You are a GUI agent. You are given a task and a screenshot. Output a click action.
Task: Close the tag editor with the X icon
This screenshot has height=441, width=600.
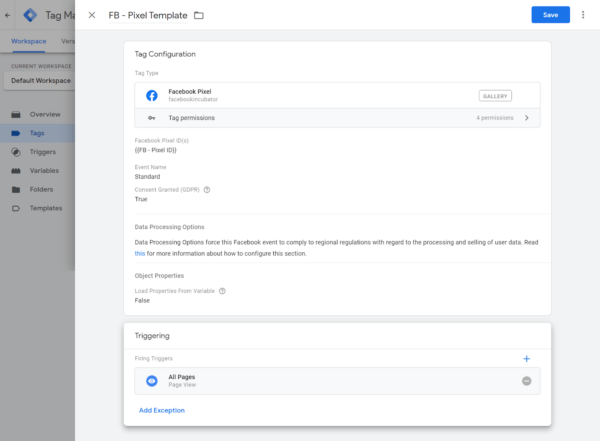coord(92,15)
